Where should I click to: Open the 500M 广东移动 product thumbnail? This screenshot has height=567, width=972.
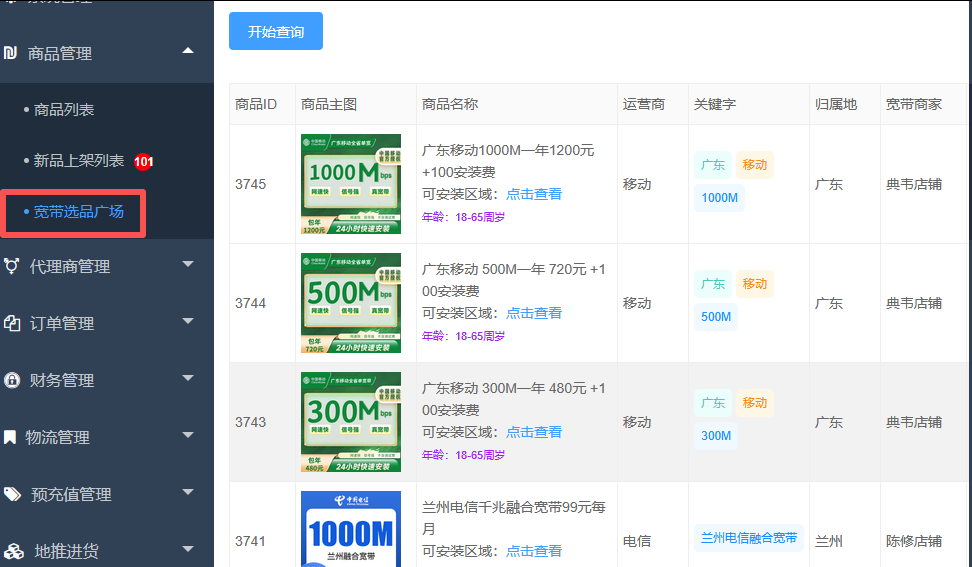coord(351,303)
